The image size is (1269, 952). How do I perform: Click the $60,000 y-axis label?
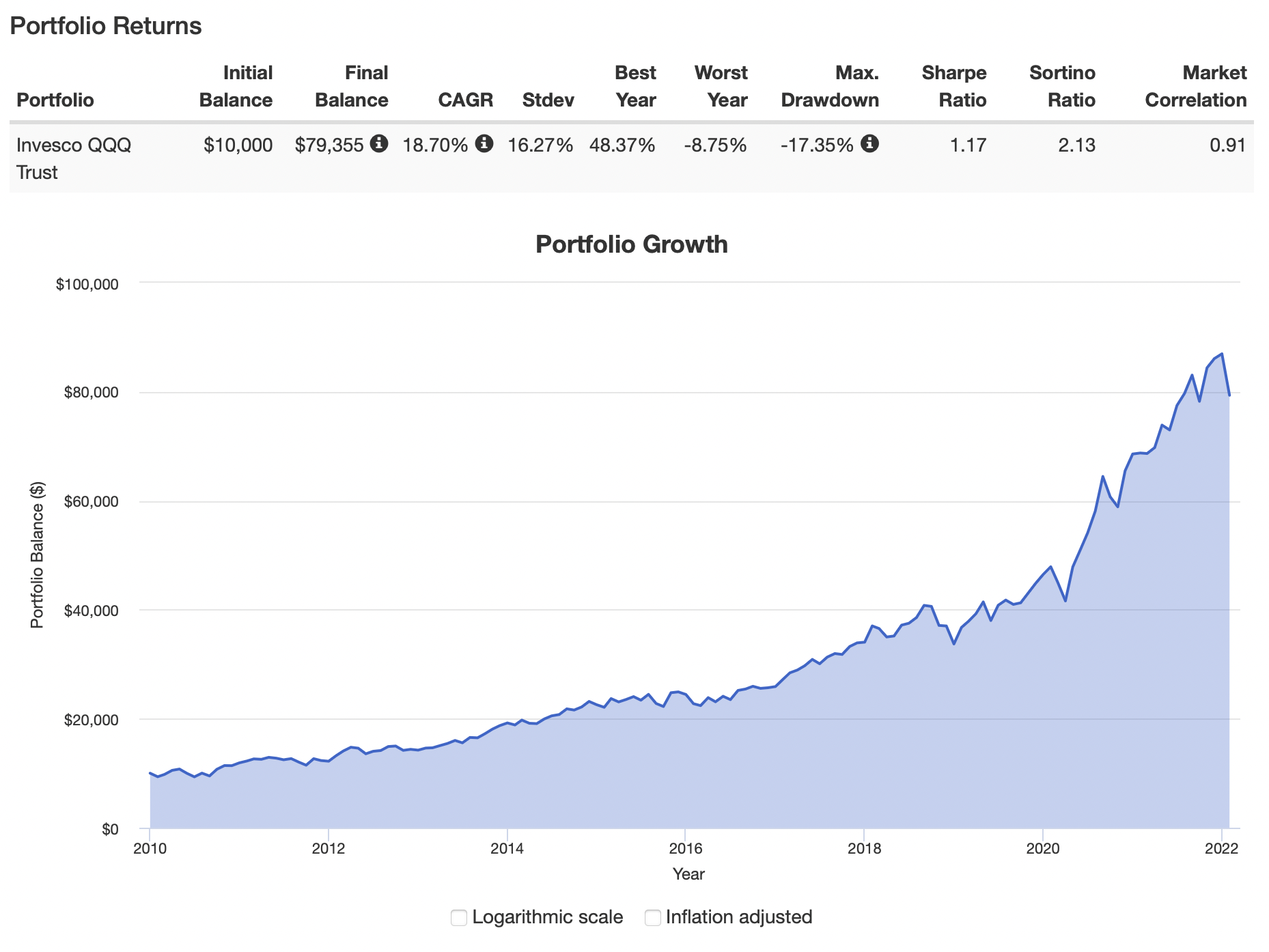point(92,502)
